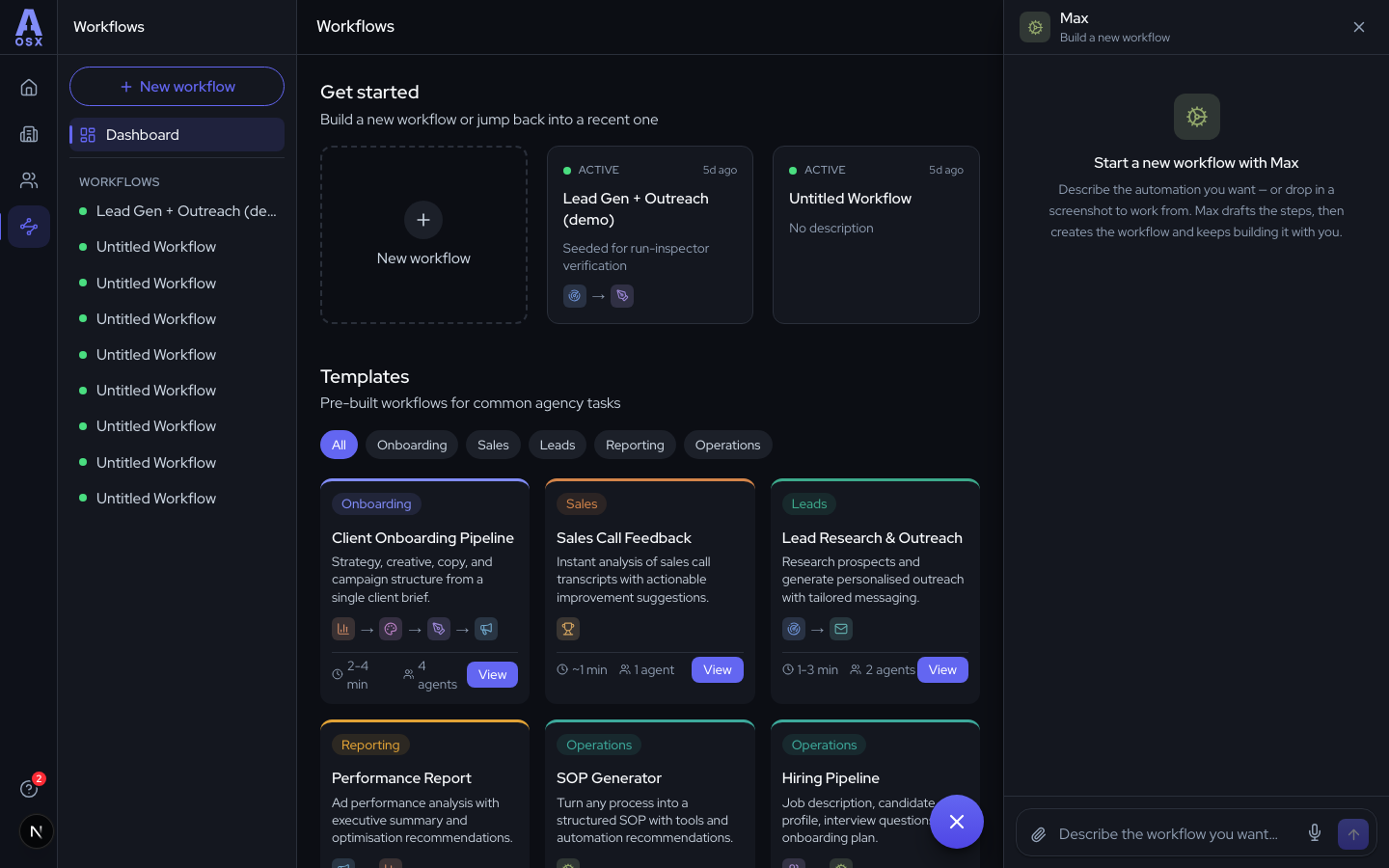Viewport: 1389px width, 868px height.
Task: Filter templates by Reporting
Action: click(635, 445)
